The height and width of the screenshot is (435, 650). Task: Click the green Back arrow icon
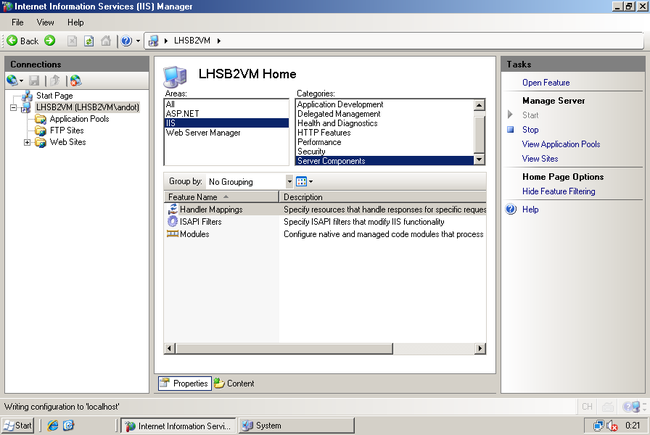click(x=12, y=40)
